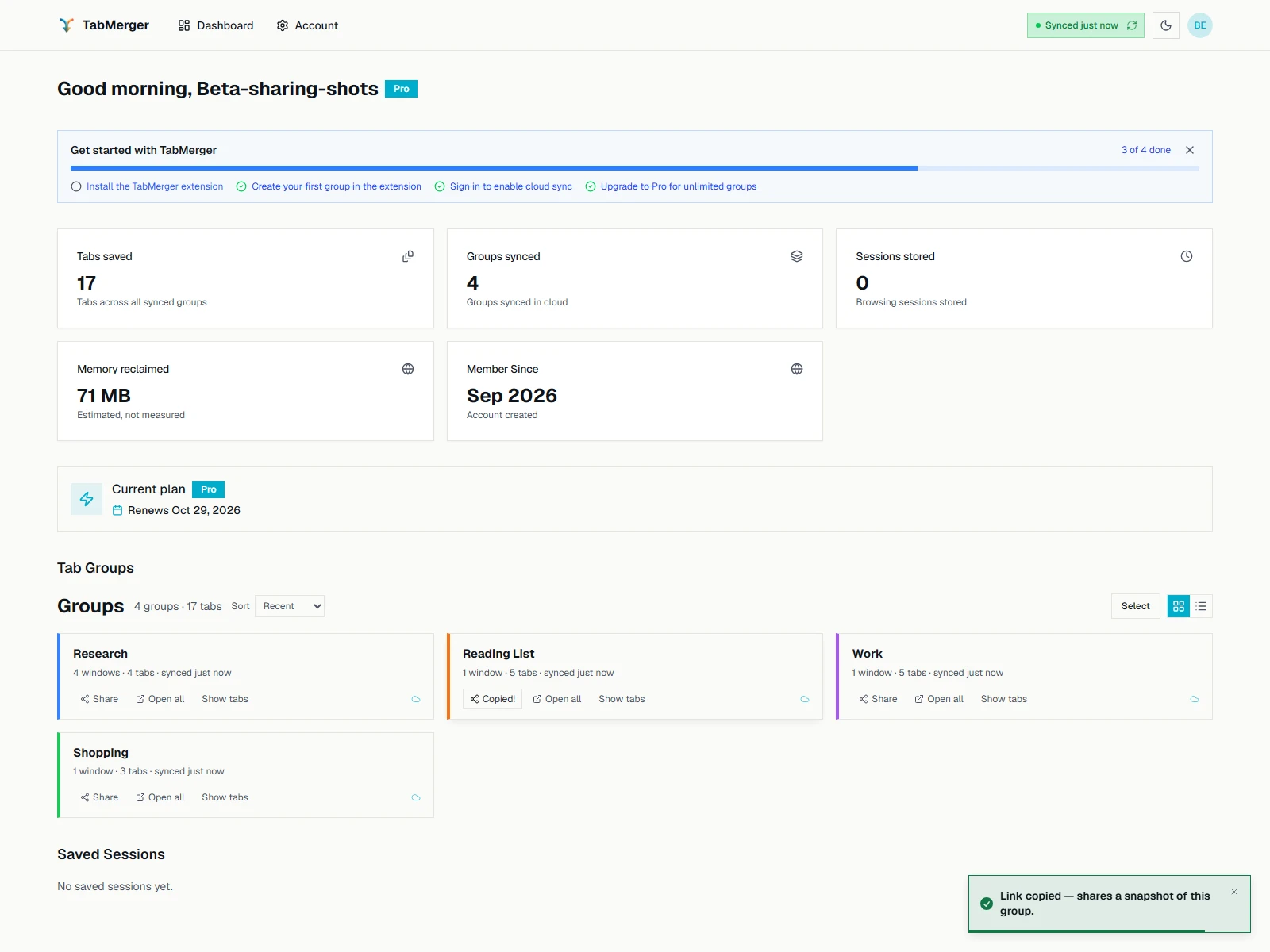Switch to grid view of groups
Screen dimensions: 1270x952
click(x=1179, y=606)
